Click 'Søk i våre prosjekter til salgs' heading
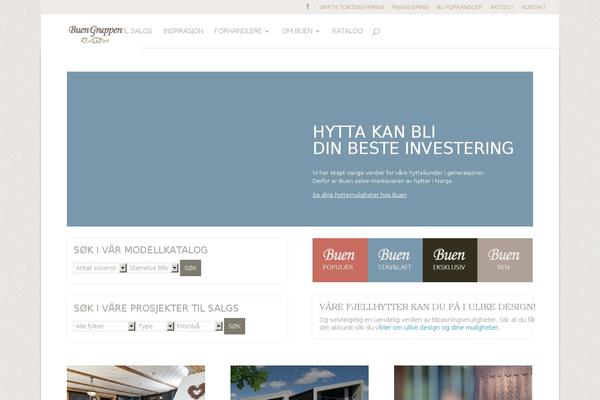The image size is (600, 400). coord(156,308)
